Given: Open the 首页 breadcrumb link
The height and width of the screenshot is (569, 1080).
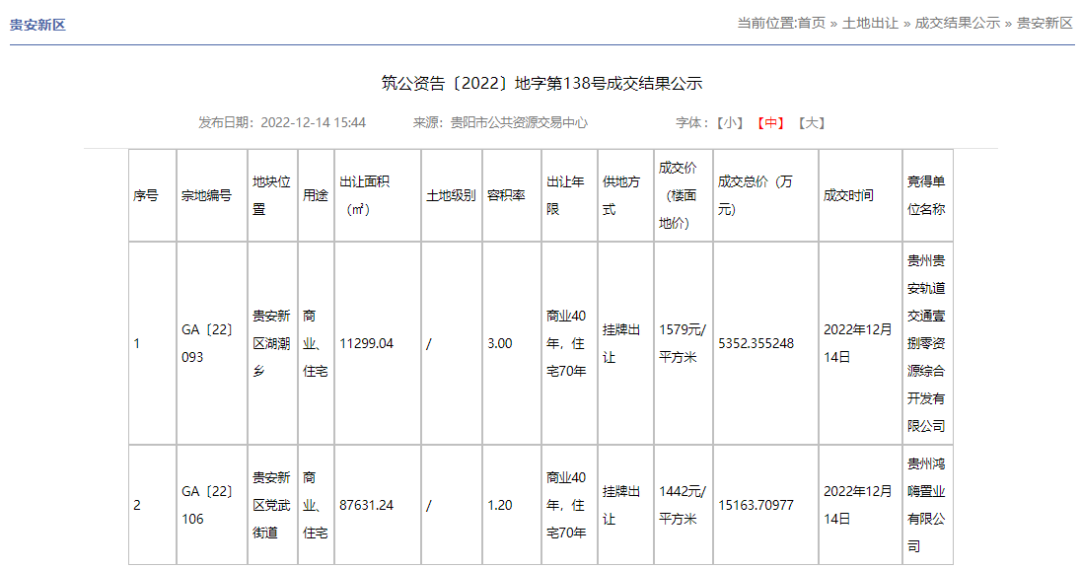Looking at the screenshot, I should (811, 23).
